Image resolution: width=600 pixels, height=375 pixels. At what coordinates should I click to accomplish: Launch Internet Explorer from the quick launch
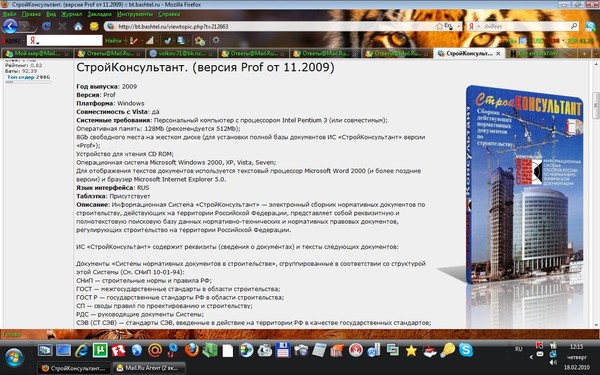click(82, 350)
